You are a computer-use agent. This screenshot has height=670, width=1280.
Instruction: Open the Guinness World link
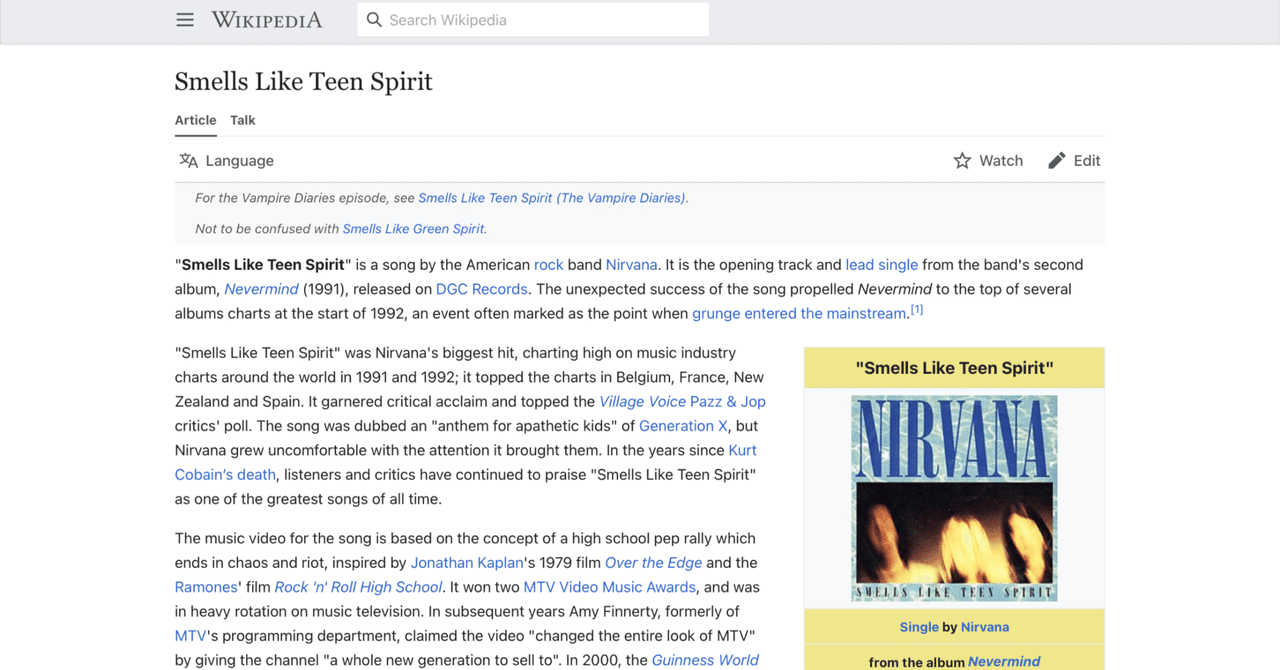tap(705, 660)
